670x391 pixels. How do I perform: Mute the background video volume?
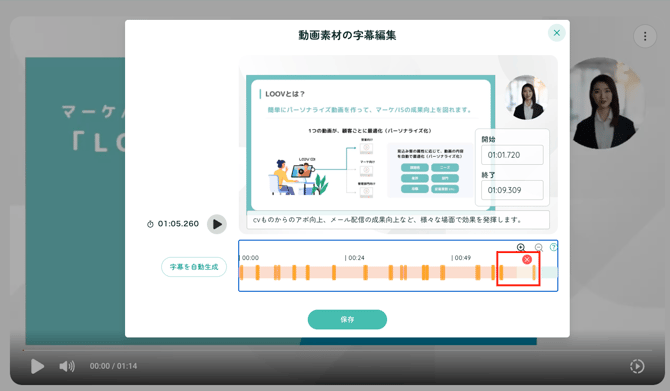[67, 366]
